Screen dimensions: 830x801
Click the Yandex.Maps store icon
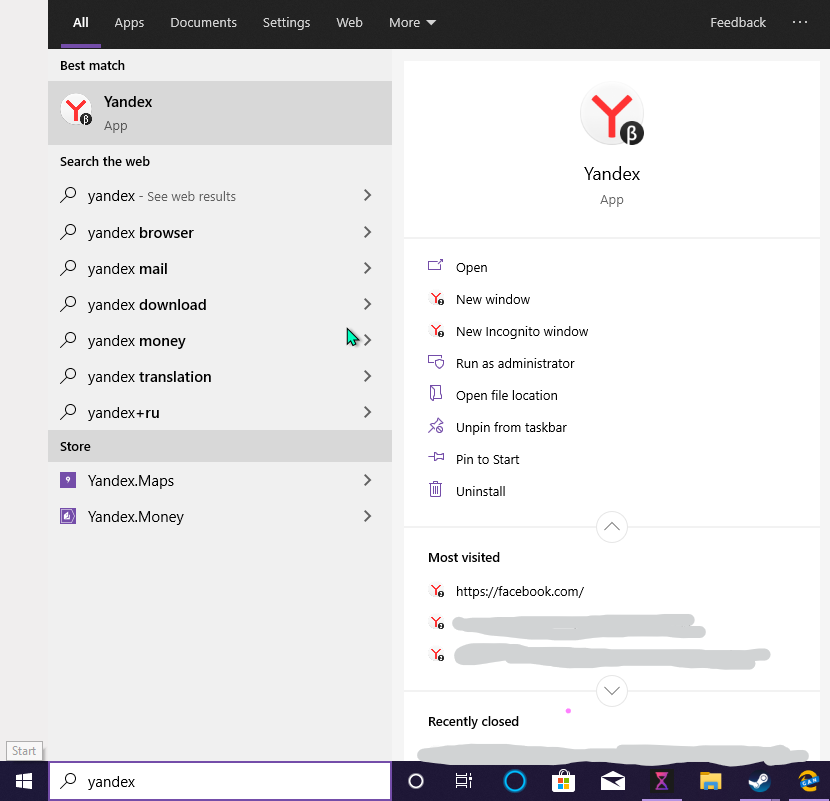pyautogui.click(x=68, y=480)
